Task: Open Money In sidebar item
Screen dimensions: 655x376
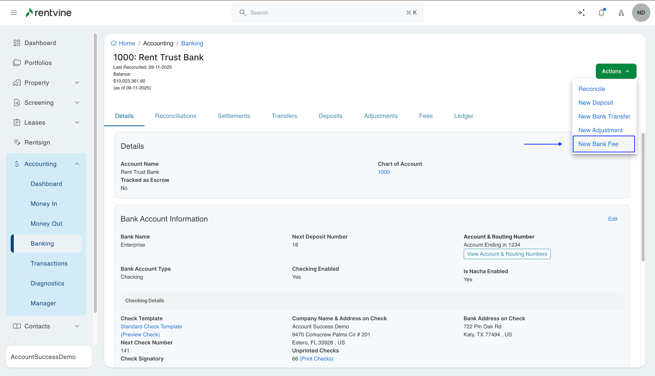Action: tap(44, 204)
